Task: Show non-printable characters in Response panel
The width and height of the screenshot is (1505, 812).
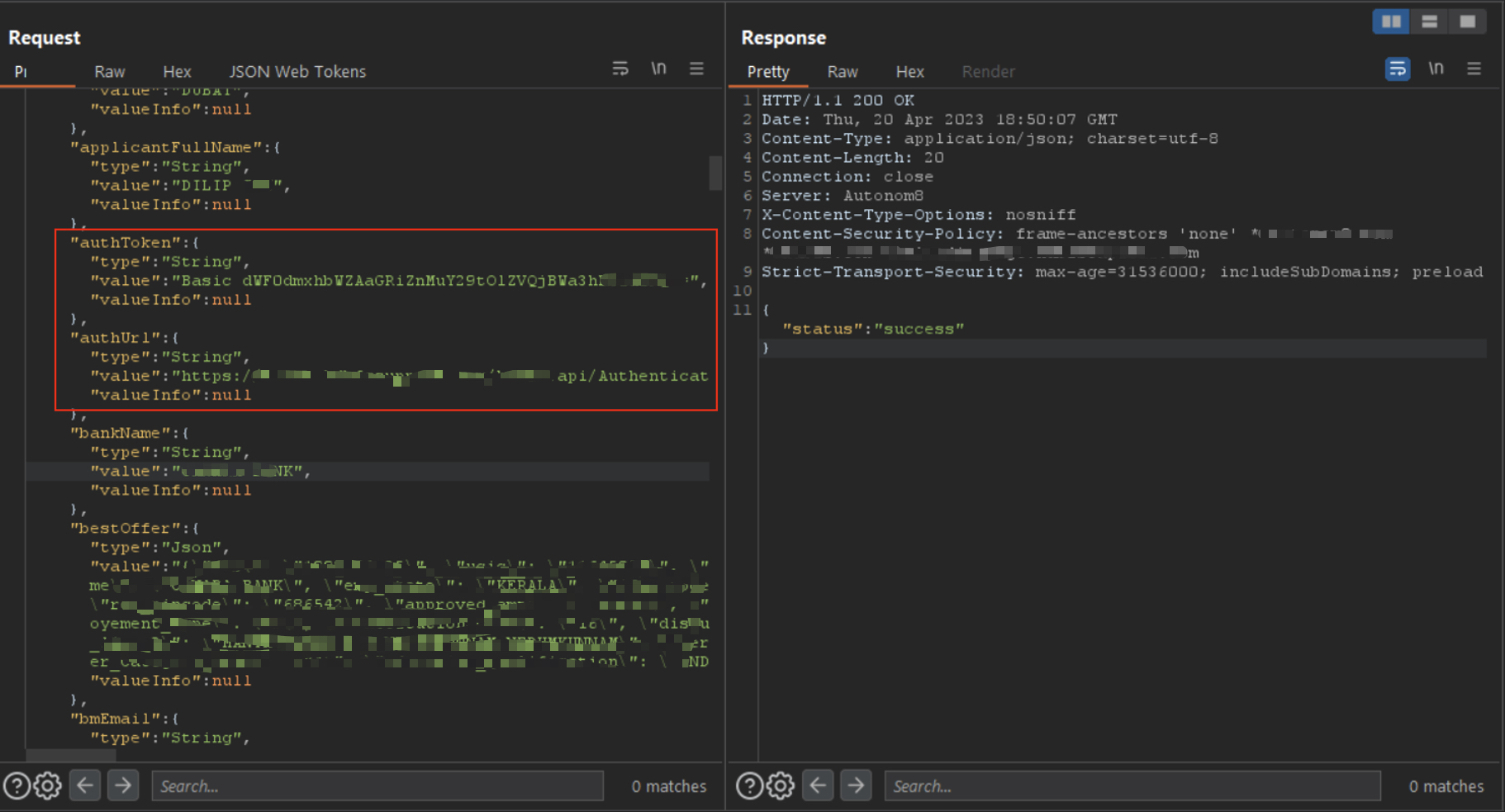Action: coord(1436,69)
